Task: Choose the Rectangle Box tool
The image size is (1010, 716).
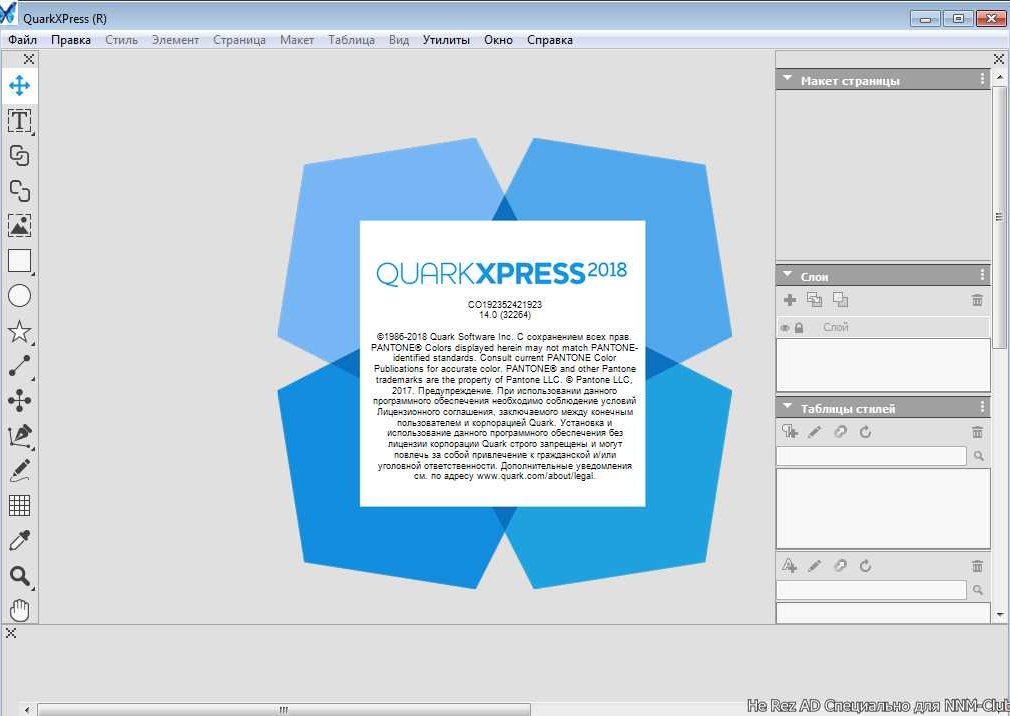Action: (19, 261)
